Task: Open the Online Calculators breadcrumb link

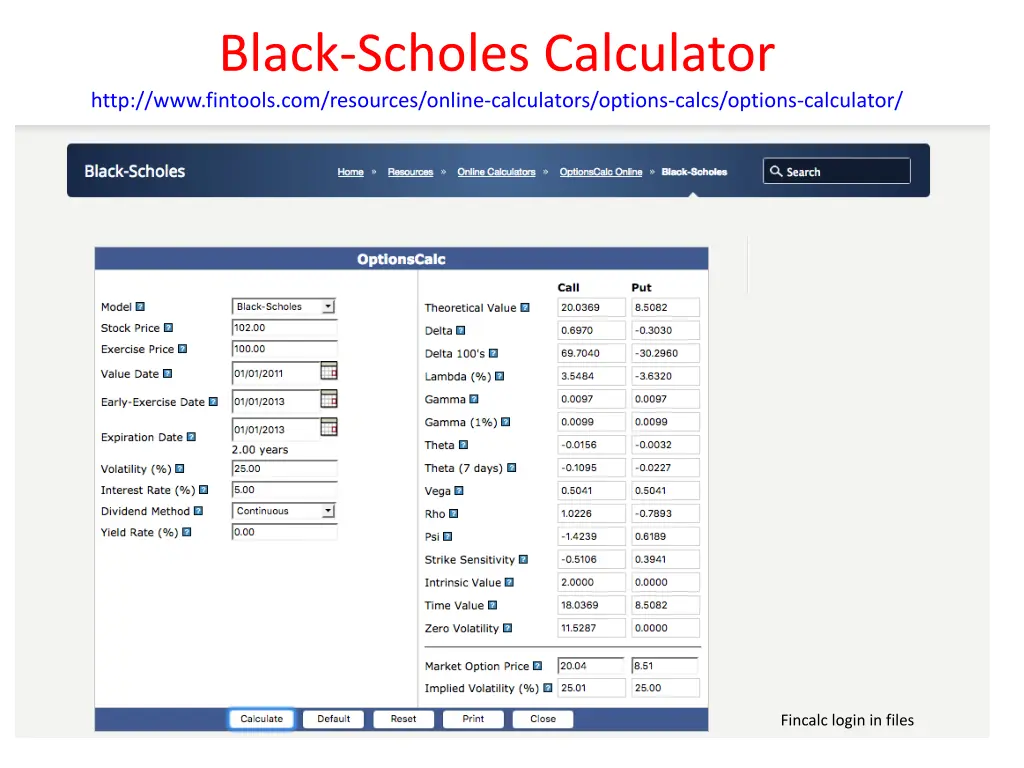Action: coord(496,172)
